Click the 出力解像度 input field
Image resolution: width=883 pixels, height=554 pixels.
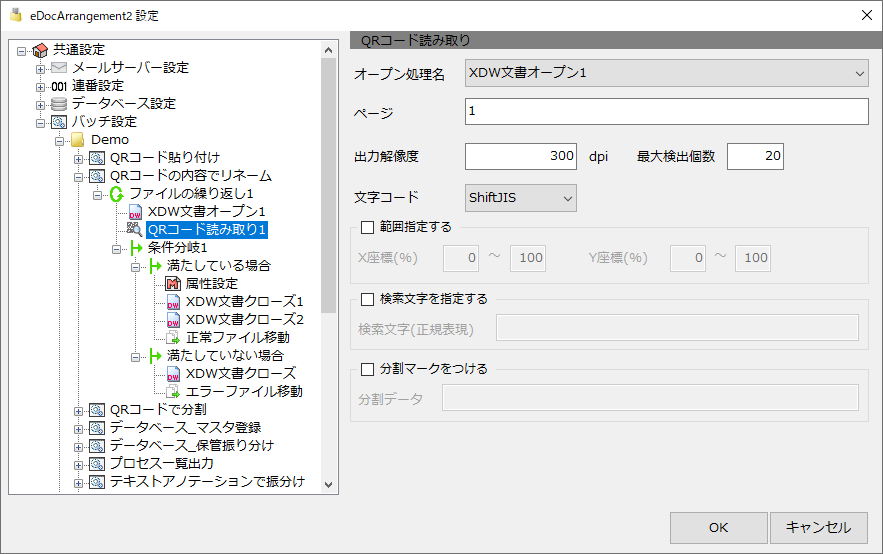(521, 156)
